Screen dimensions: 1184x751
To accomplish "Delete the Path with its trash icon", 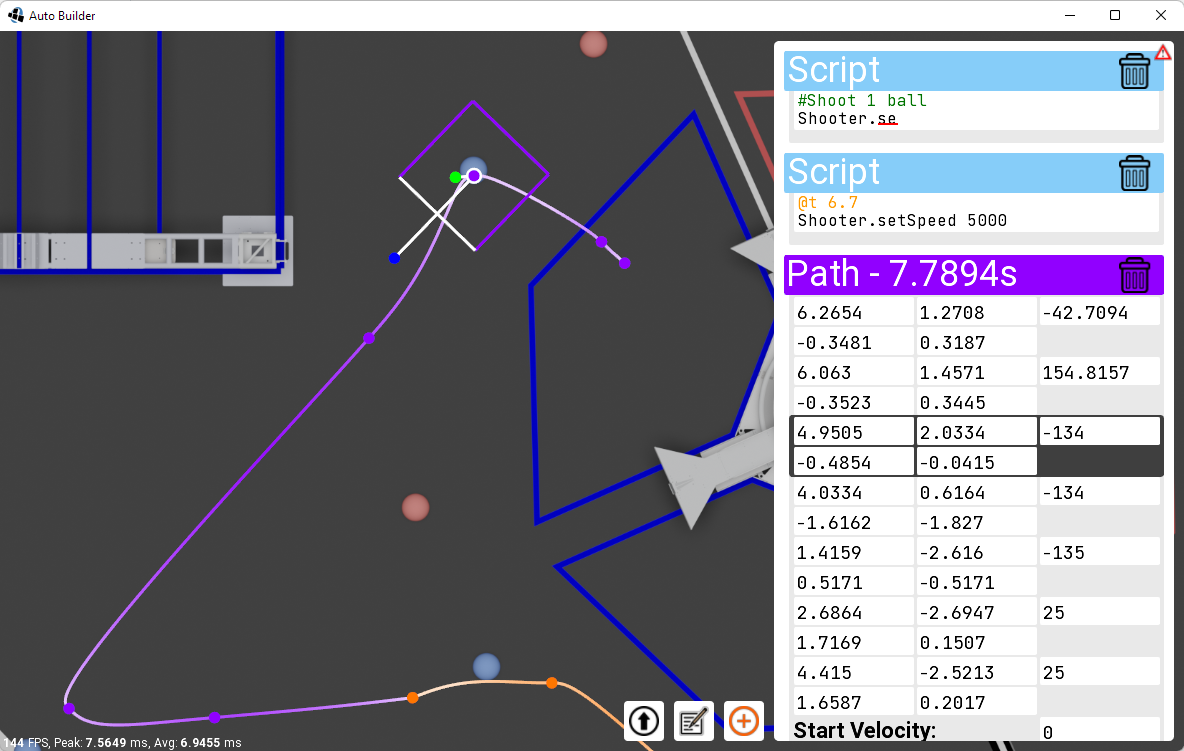I will point(1134,274).
